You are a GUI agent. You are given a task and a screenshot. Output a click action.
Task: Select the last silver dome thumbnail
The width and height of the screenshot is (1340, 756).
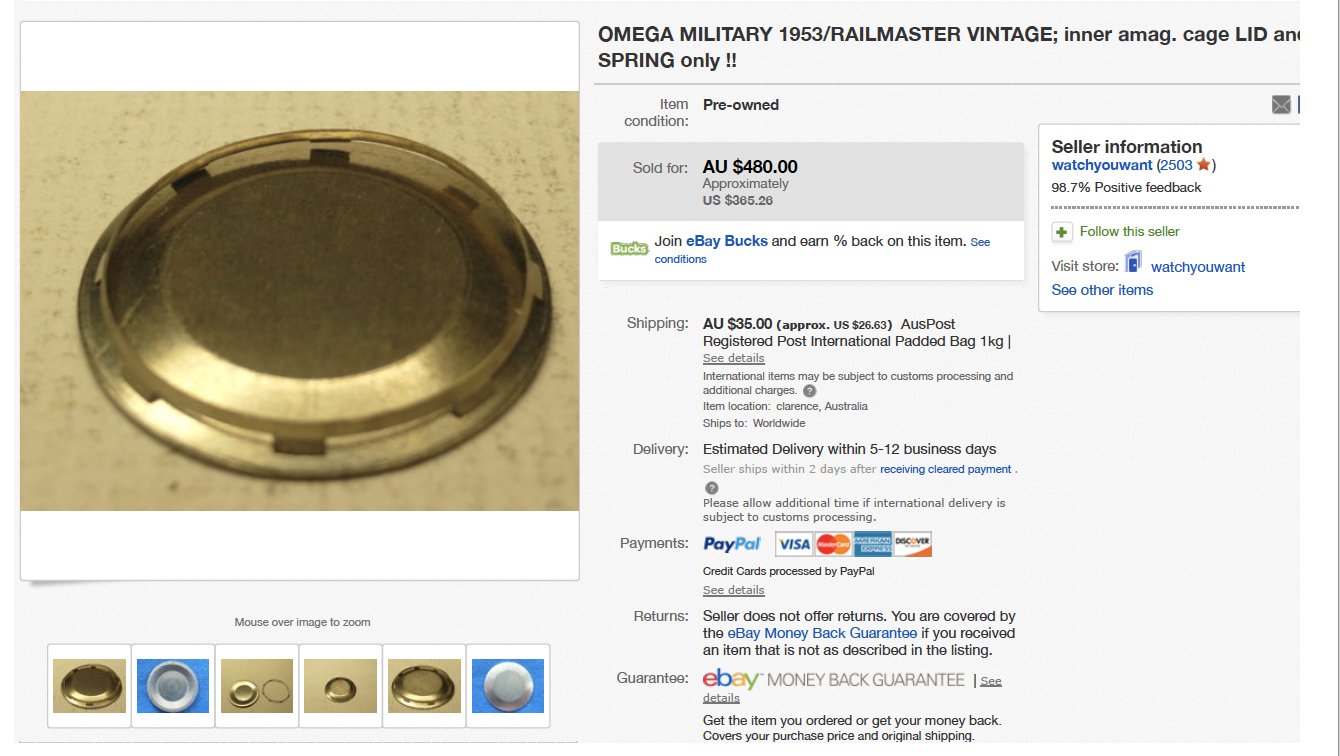tap(508, 685)
